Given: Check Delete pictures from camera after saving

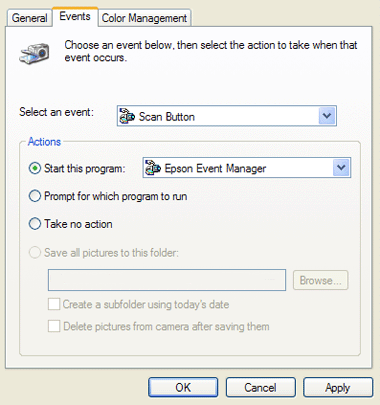Looking at the screenshot, I should point(54,326).
